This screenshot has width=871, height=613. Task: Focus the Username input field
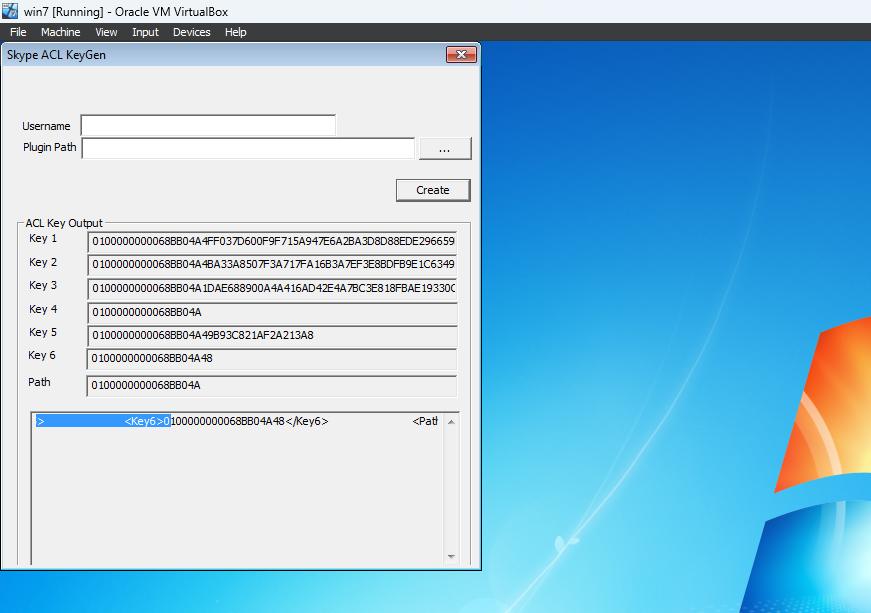[208, 125]
